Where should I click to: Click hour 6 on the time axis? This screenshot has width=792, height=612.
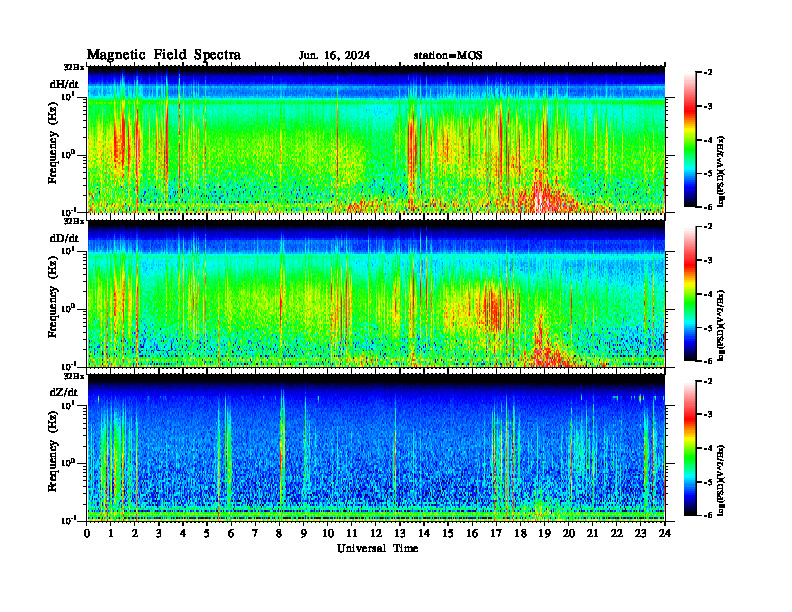pos(231,533)
